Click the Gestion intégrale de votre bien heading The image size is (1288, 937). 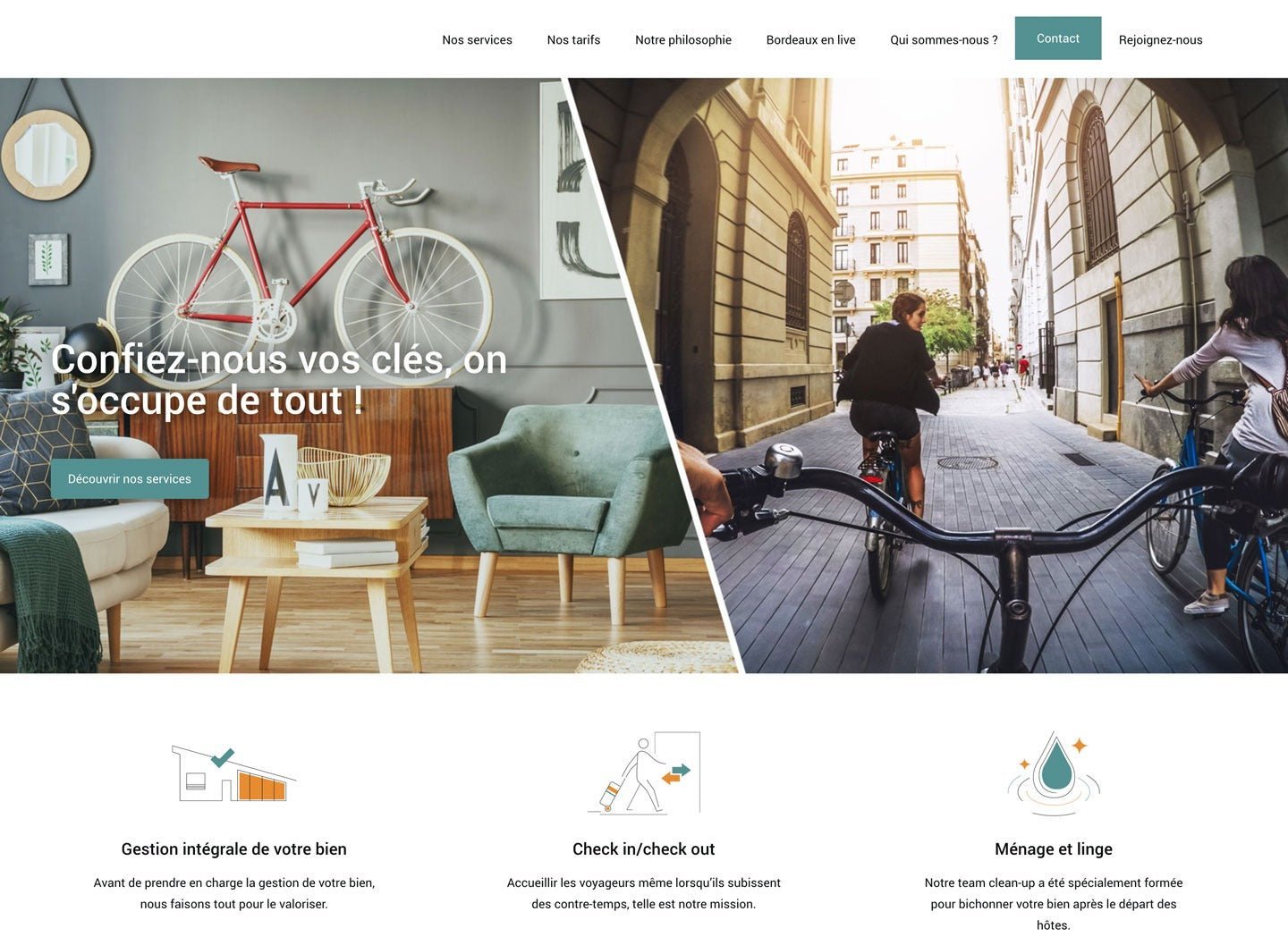coord(234,849)
